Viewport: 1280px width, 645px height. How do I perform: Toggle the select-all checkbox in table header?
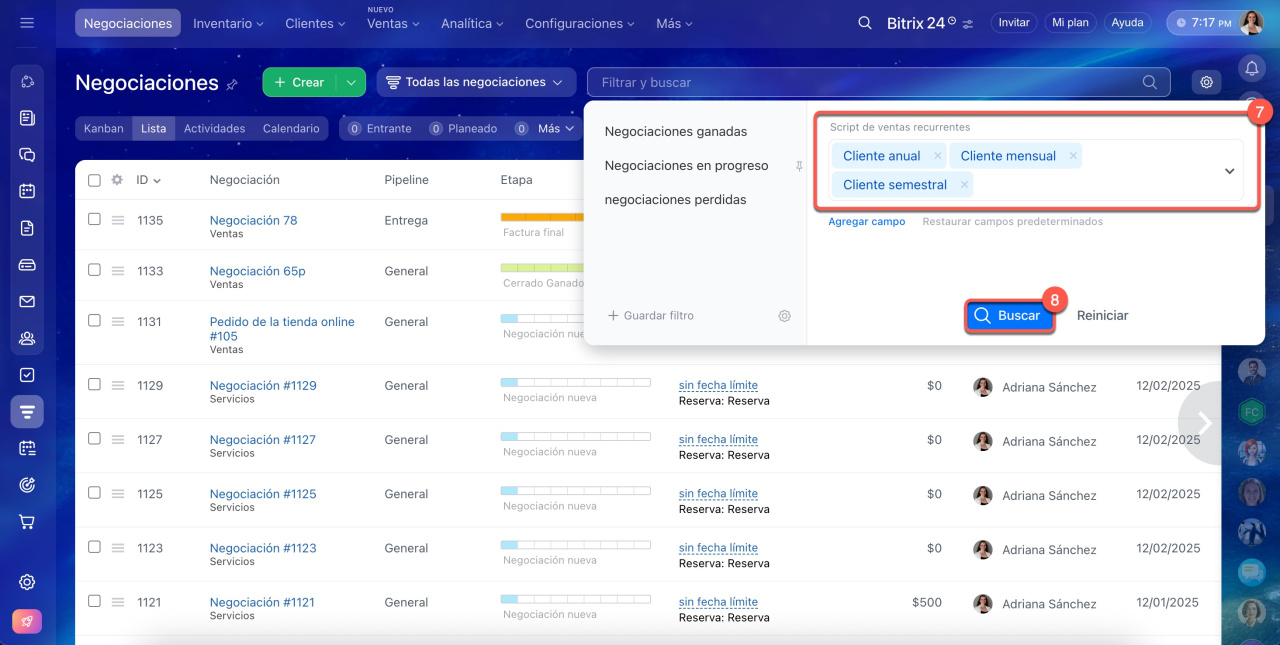(x=94, y=180)
